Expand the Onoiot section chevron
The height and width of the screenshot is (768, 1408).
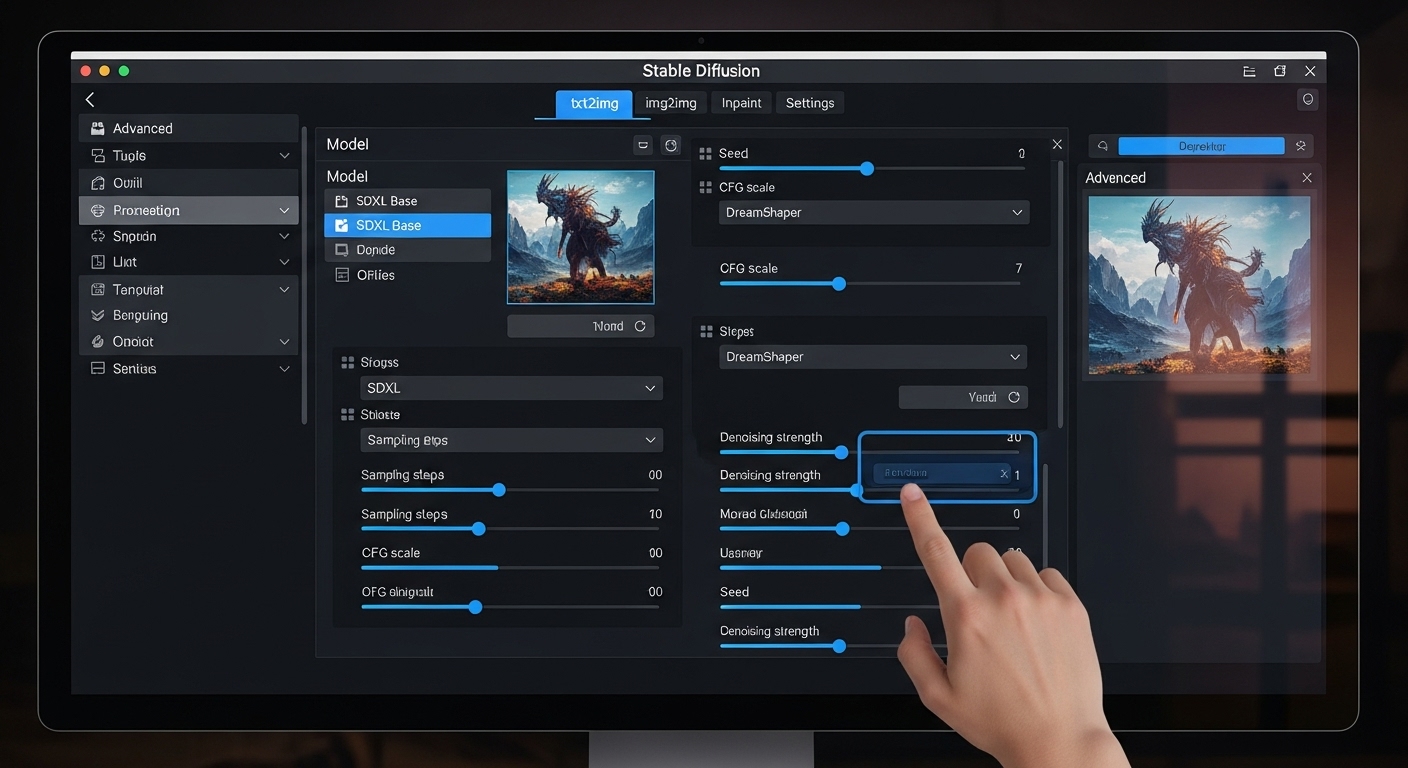pos(284,342)
